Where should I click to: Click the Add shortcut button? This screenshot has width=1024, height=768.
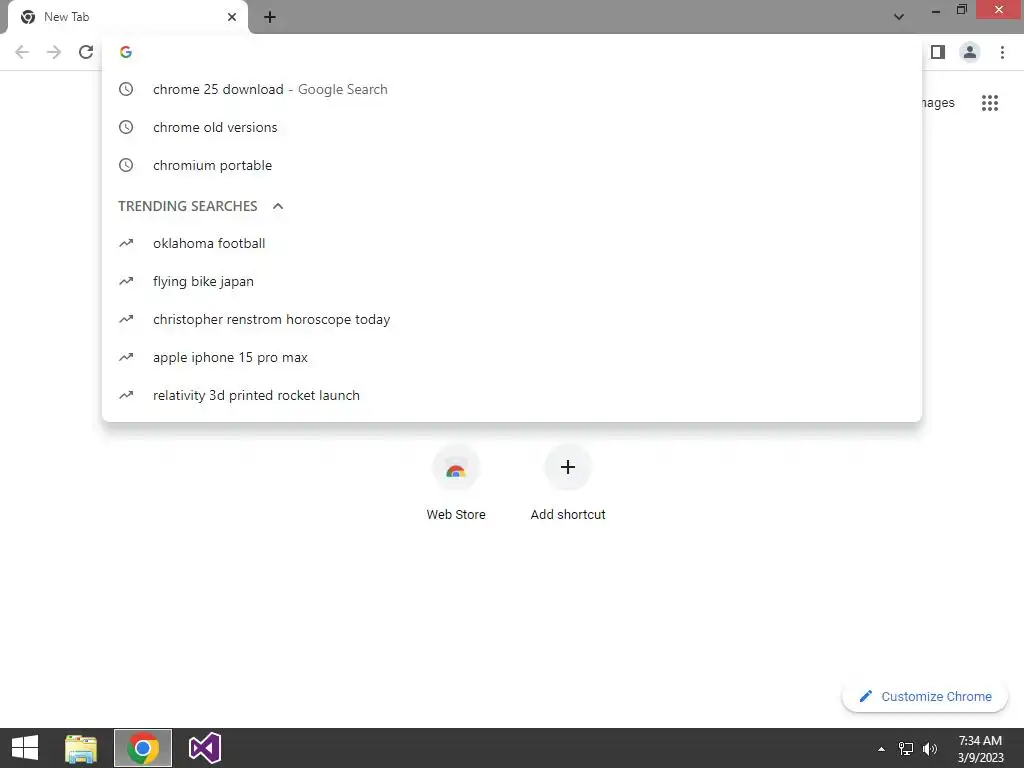tap(568, 483)
